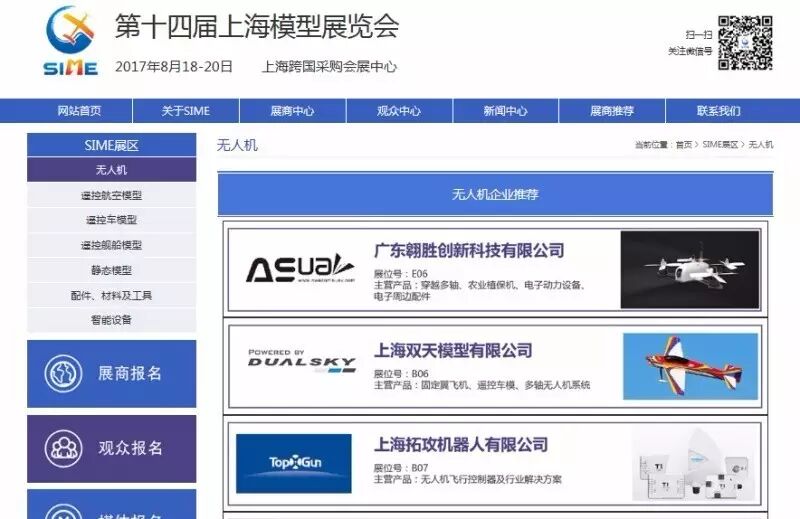
Task: Click the 观众报名 button
Action: tap(111, 449)
